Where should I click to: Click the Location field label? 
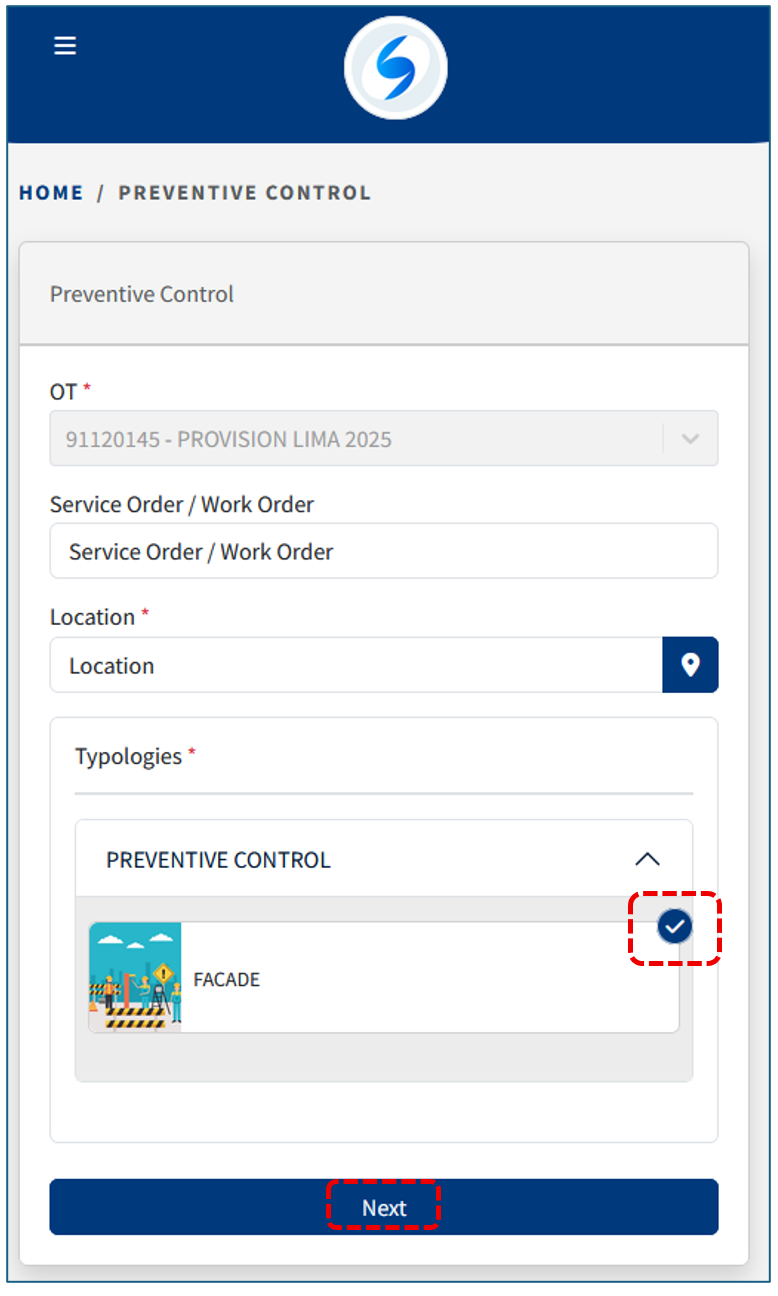[x=92, y=617]
